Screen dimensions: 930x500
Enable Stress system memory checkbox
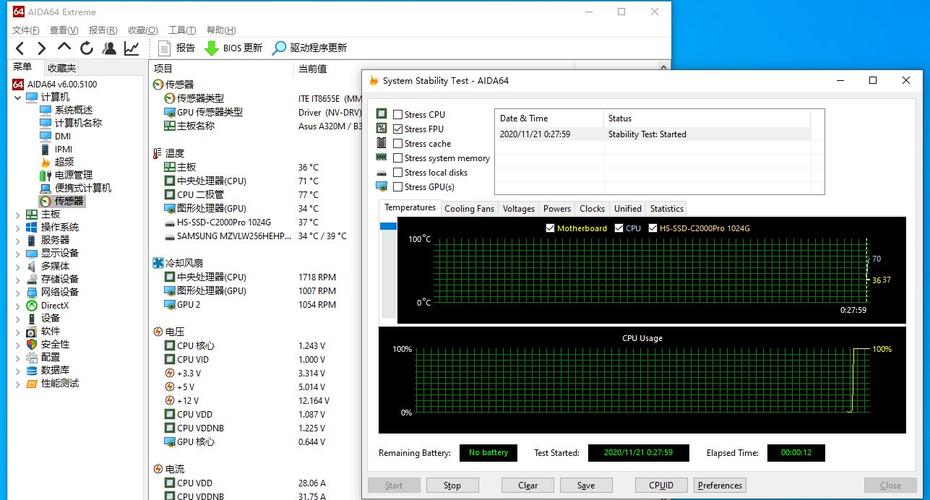click(398, 158)
